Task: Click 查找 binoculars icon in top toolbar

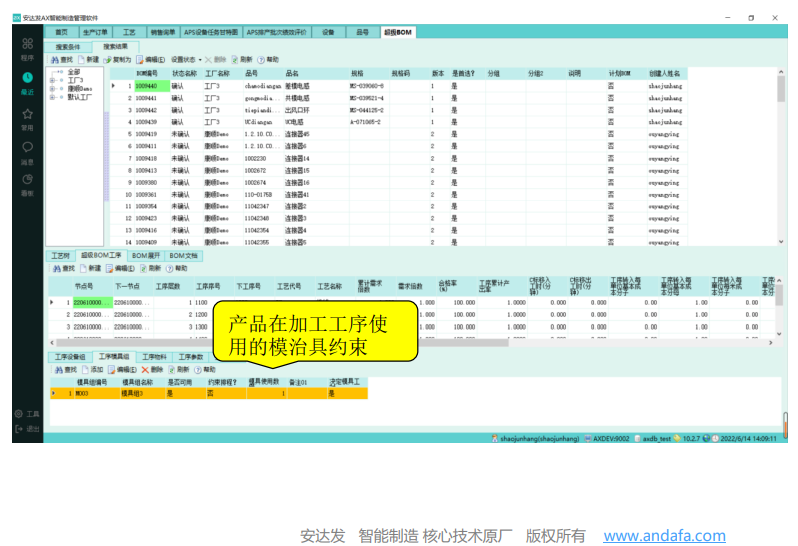Action: click(x=61, y=60)
